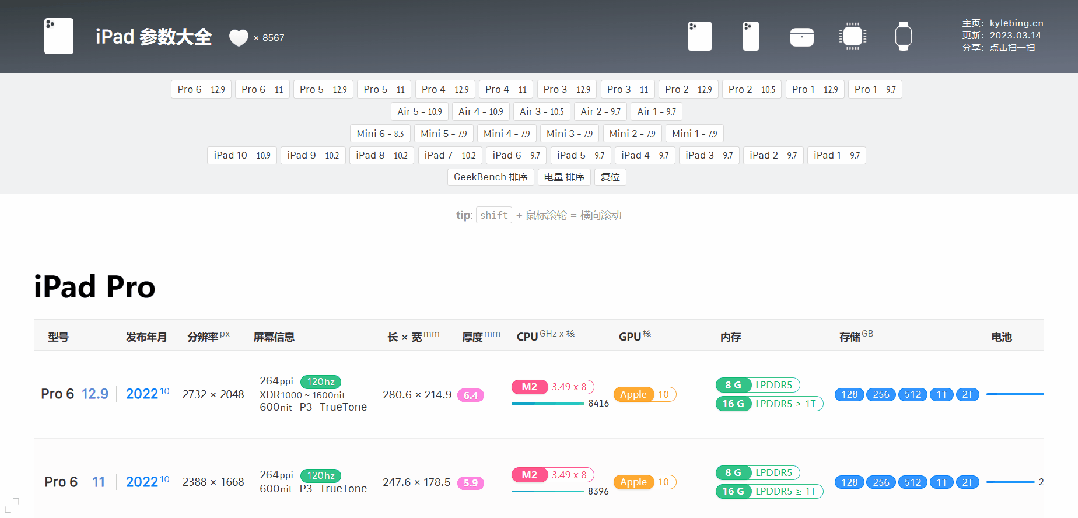Jump to Pro 1 9.7 model
Screen dimensions: 1078x518
[x=875, y=89]
